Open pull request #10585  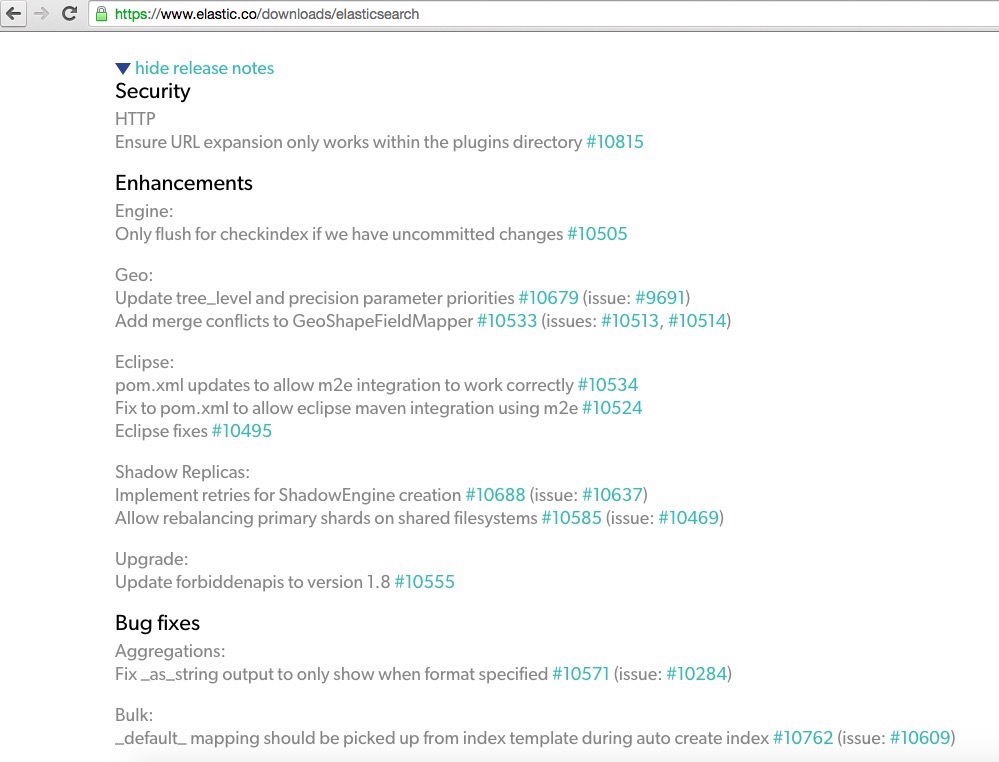pos(571,517)
